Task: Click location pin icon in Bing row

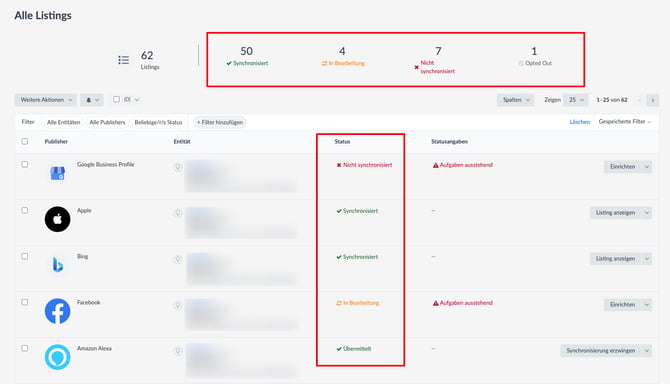Action: click(178, 259)
